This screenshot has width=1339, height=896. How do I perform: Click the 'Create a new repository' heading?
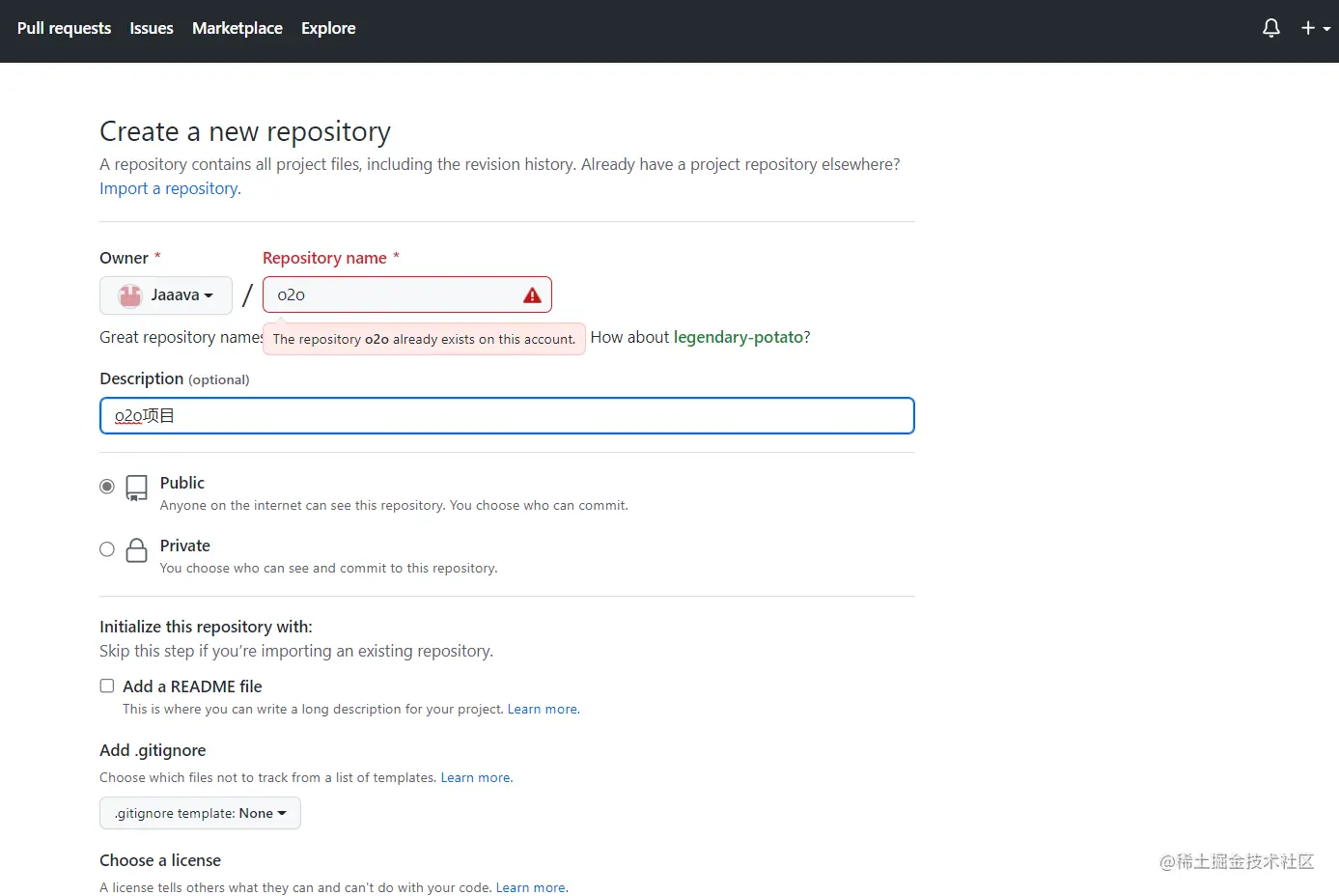click(x=245, y=131)
